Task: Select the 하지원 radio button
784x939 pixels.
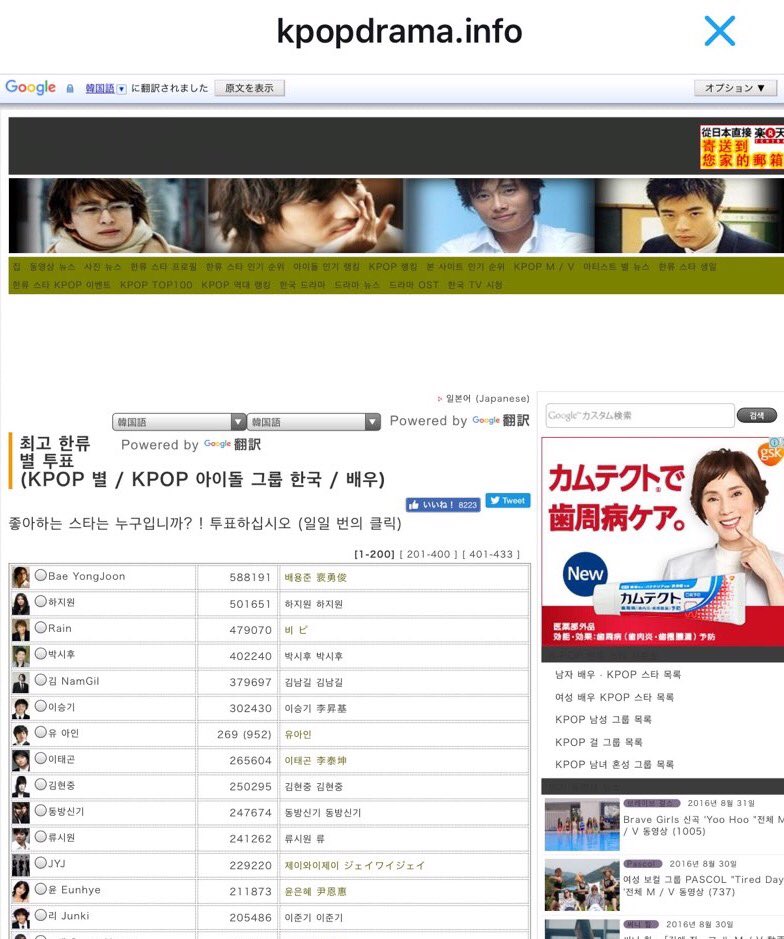Action: click(x=41, y=601)
